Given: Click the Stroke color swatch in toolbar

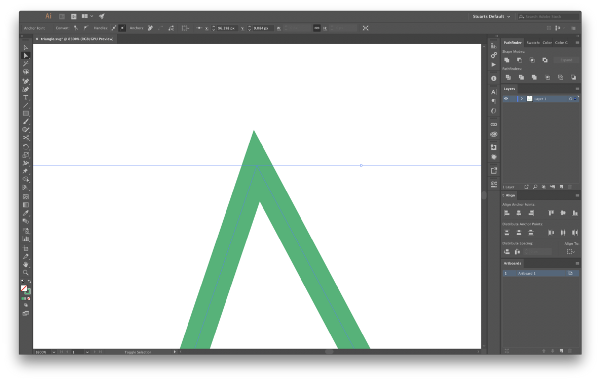Looking at the screenshot, I should click(28, 292).
